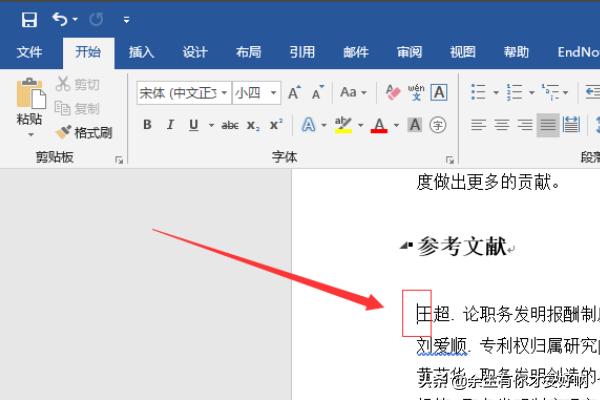600x400 pixels.
Task: Click the 格式刷 format painter button
Action: tap(84, 132)
